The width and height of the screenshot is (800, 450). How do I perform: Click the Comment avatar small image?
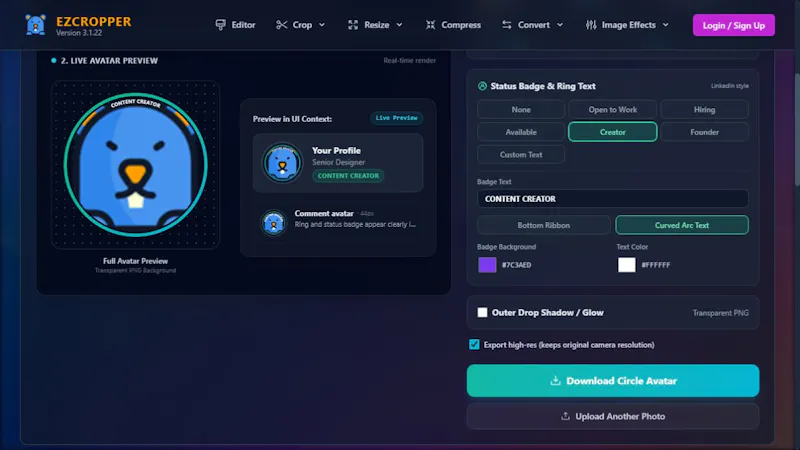(x=273, y=222)
